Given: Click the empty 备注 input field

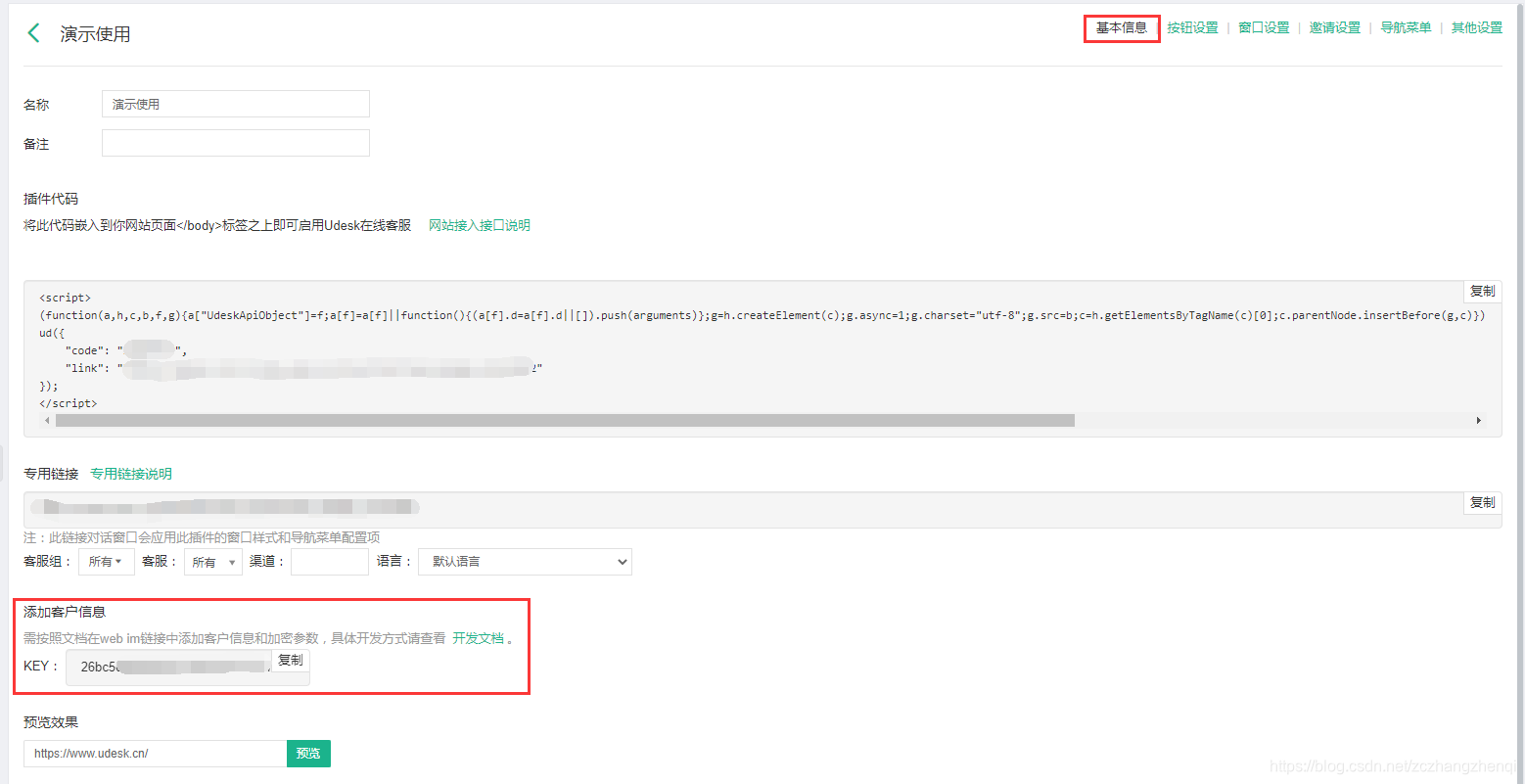Looking at the screenshot, I should tap(236, 143).
